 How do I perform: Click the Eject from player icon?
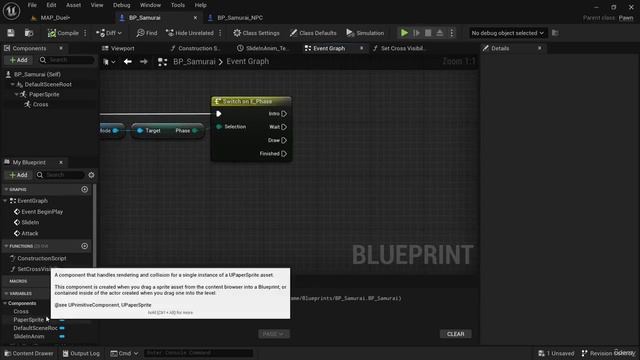click(x=440, y=33)
